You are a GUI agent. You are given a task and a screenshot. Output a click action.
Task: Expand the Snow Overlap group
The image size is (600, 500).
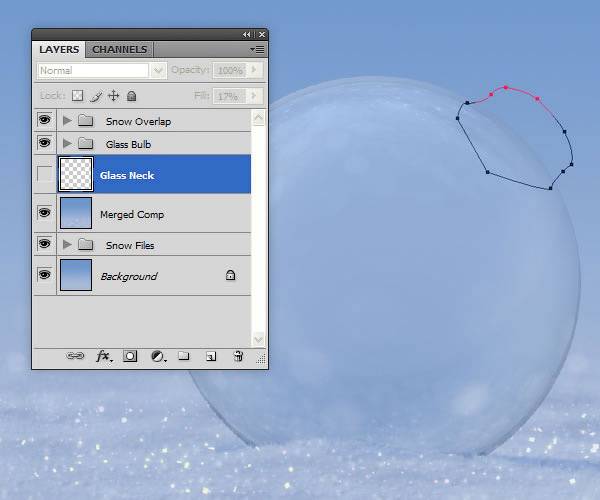[67, 121]
